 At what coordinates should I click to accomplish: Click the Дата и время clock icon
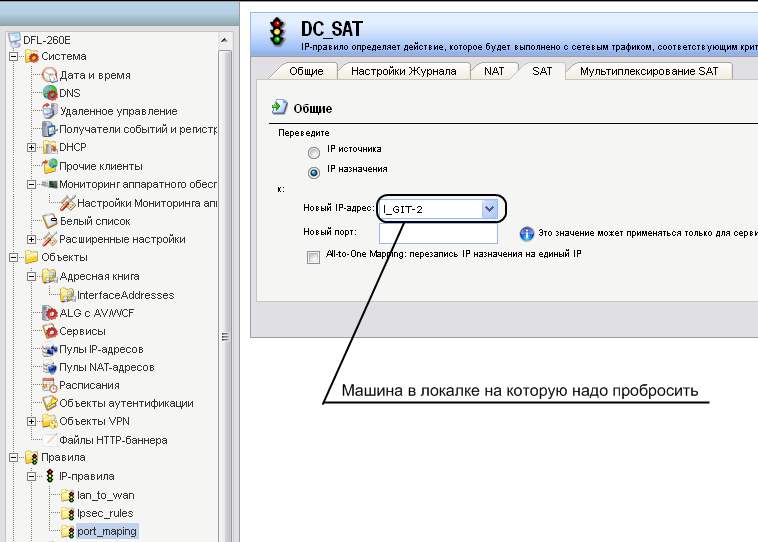pyautogui.click(x=50, y=75)
